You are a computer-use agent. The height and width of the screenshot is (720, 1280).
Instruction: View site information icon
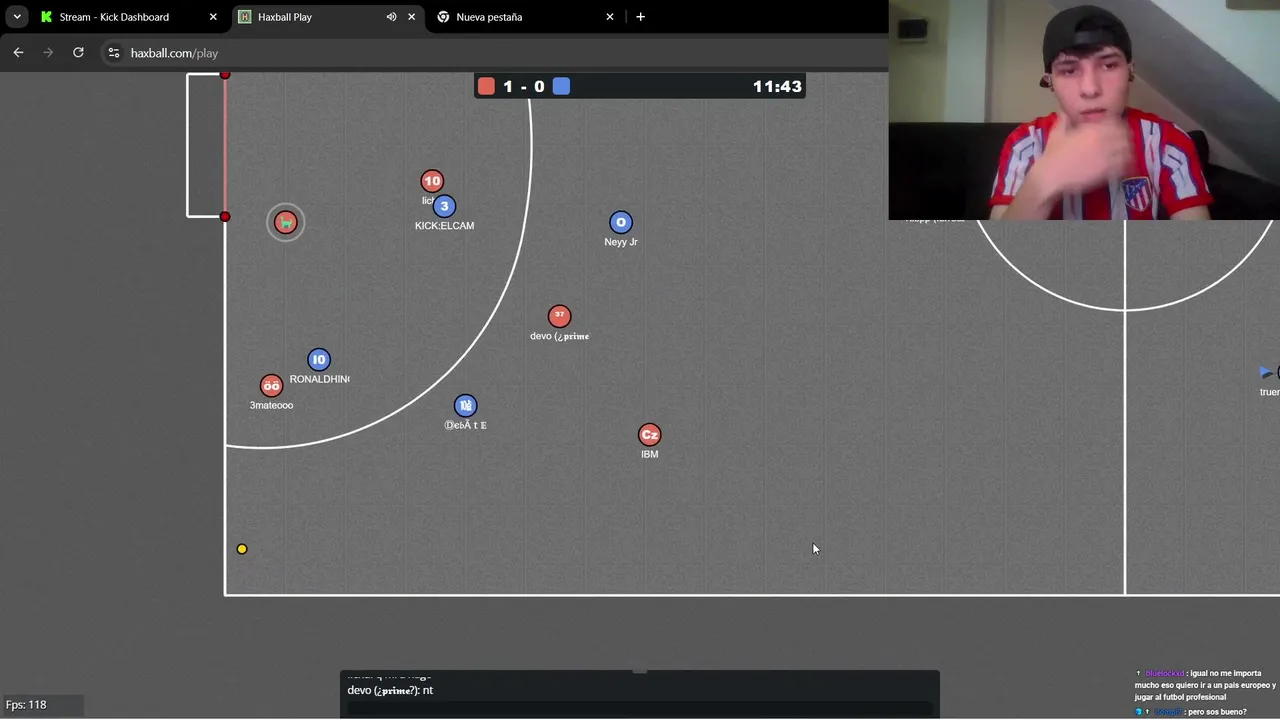(114, 53)
